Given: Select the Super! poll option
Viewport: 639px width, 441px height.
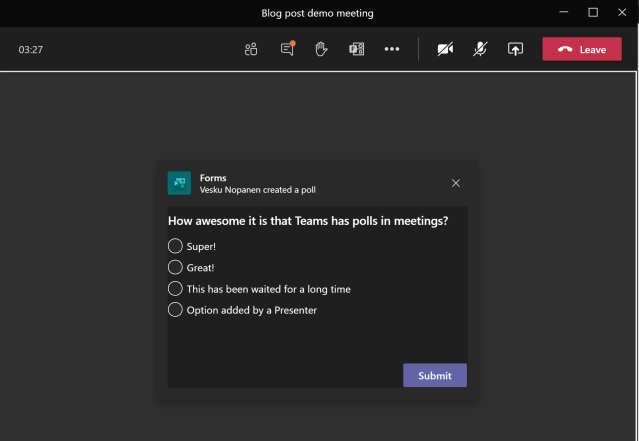Looking at the screenshot, I should coord(175,246).
